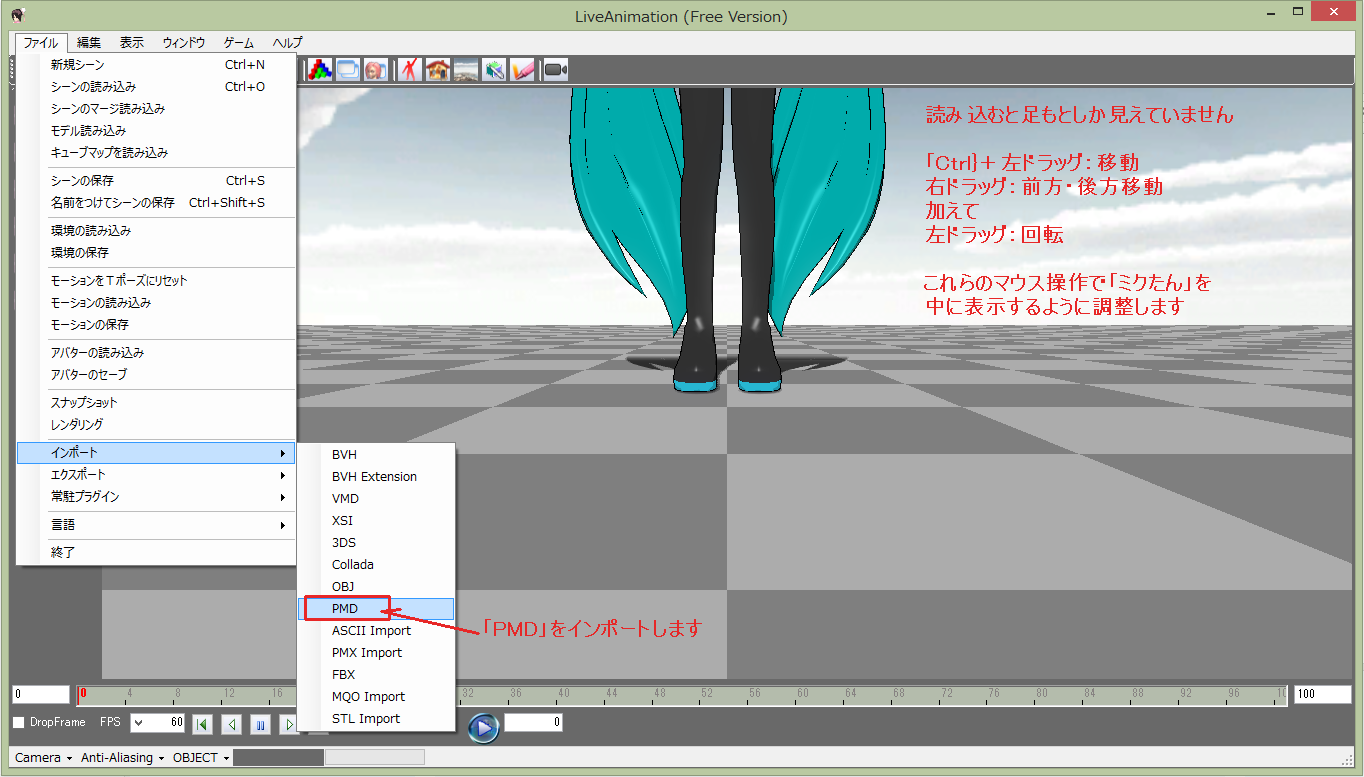Click シーンの保存 with Ctrl+S shortcut
The width and height of the screenshot is (1364, 777).
(156, 181)
